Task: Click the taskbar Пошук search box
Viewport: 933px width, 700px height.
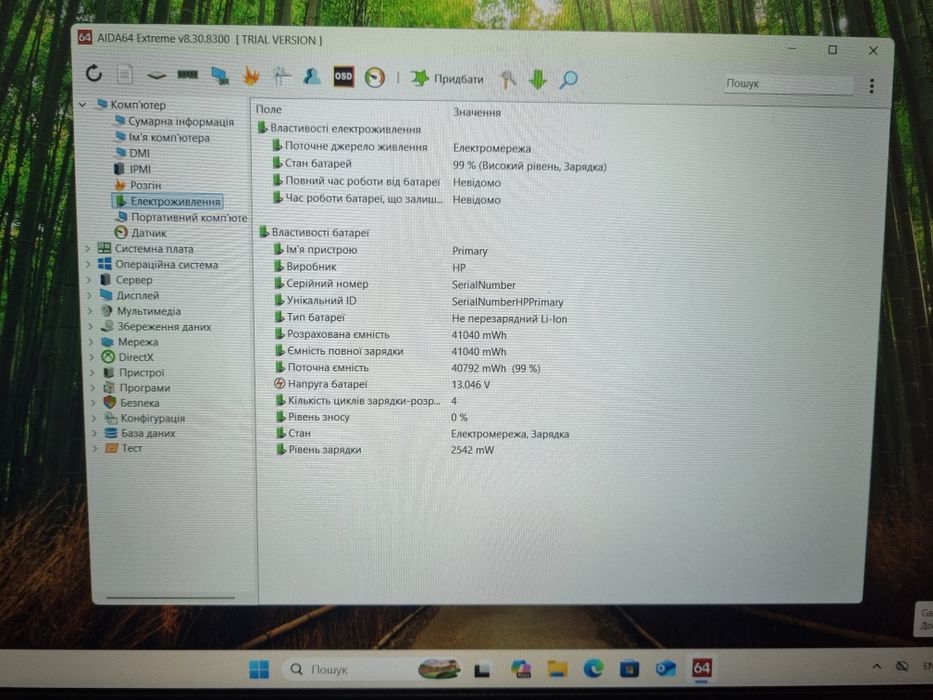Action: [x=374, y=669]
